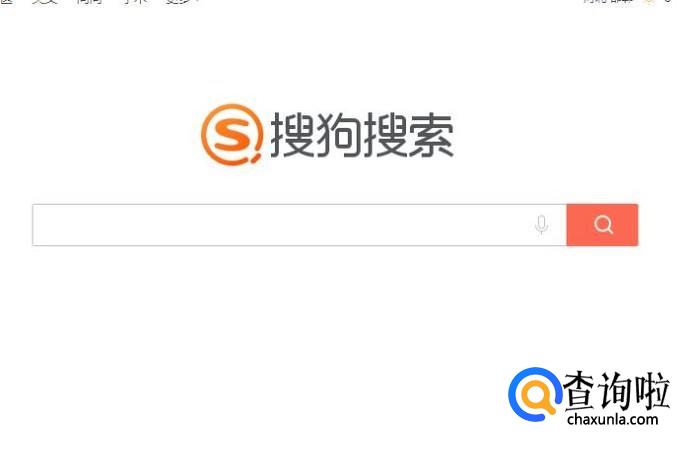Viewport: 682px width, 450px height.
Task: Click the weather icon in top-right bar
Action: point(648,2)
